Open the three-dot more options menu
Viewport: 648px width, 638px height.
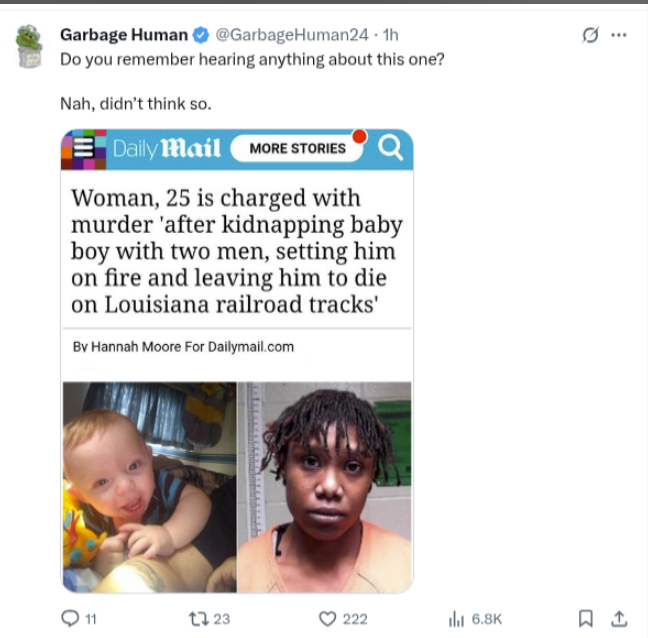(x=619, y=35)
